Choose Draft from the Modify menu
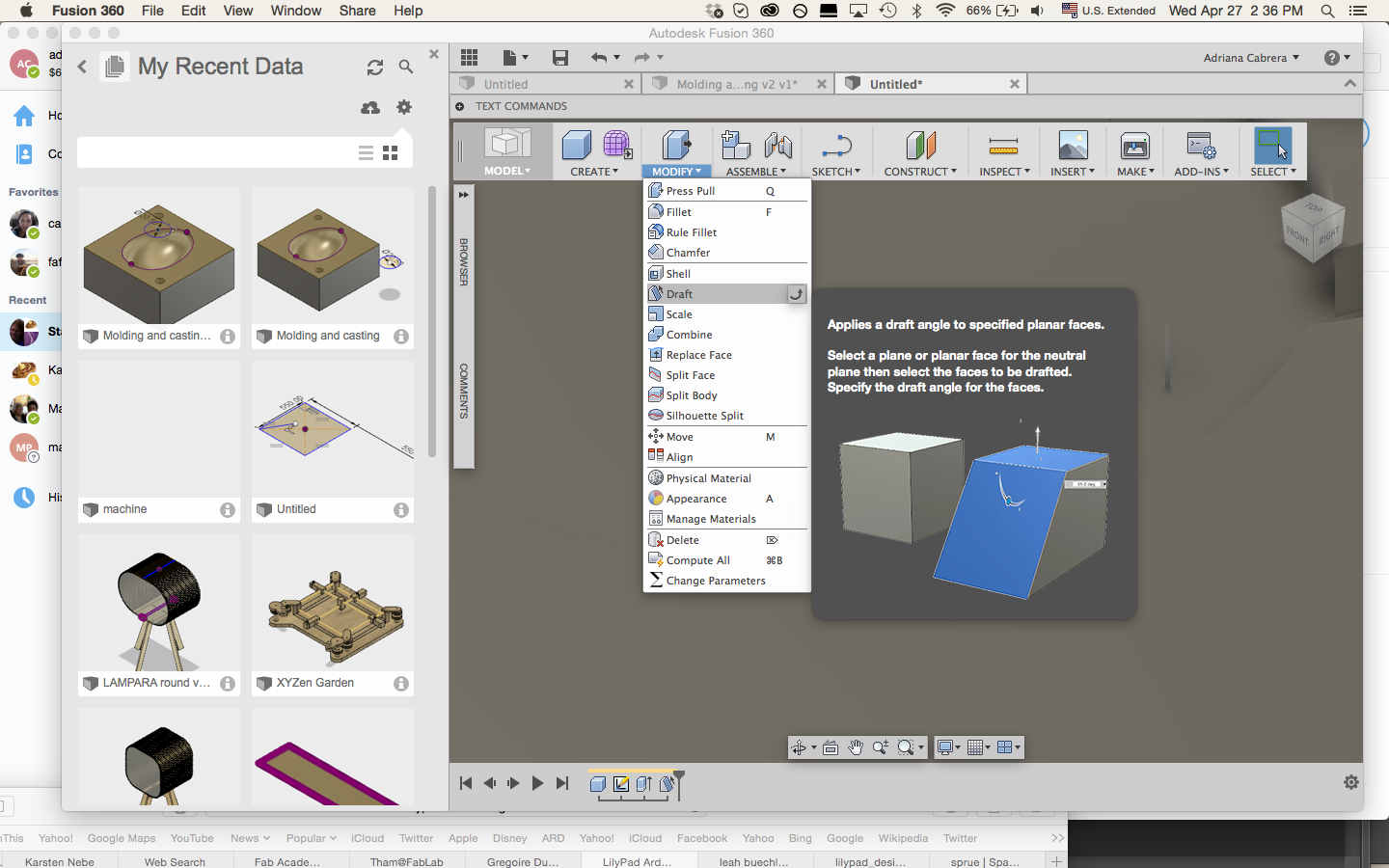1389x868 pixels. click(726, 294)
